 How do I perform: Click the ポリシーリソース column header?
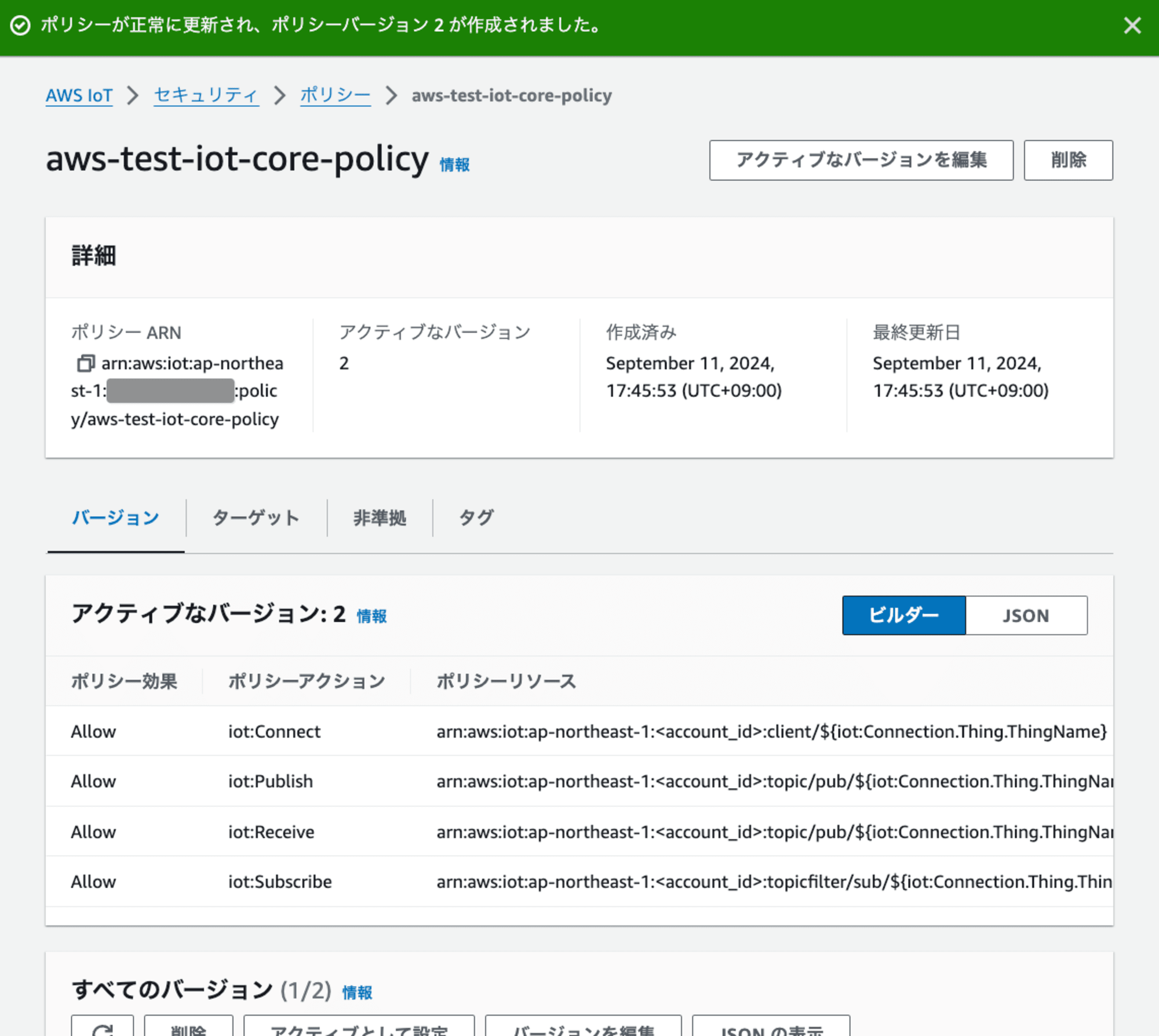(x=506, y=681)
